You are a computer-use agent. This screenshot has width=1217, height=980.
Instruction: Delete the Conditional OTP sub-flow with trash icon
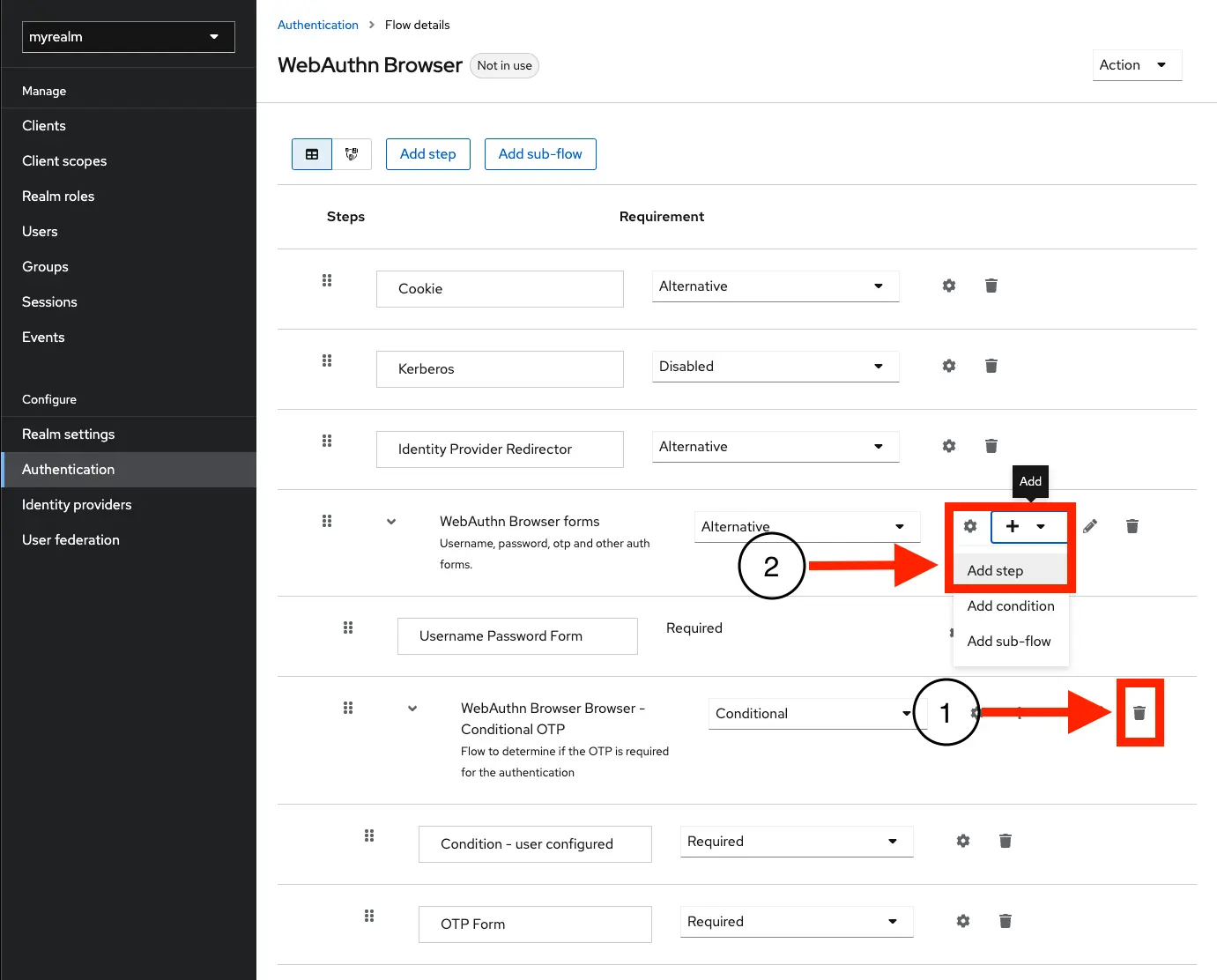1140,712
